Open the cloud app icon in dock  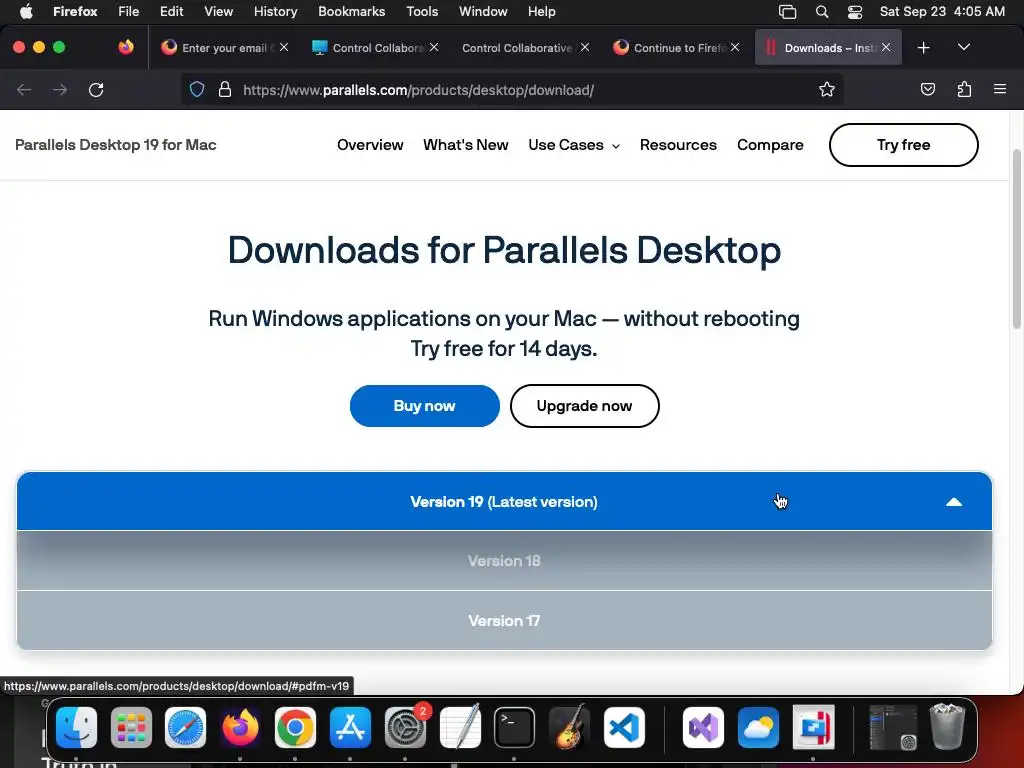pos(758,727)
